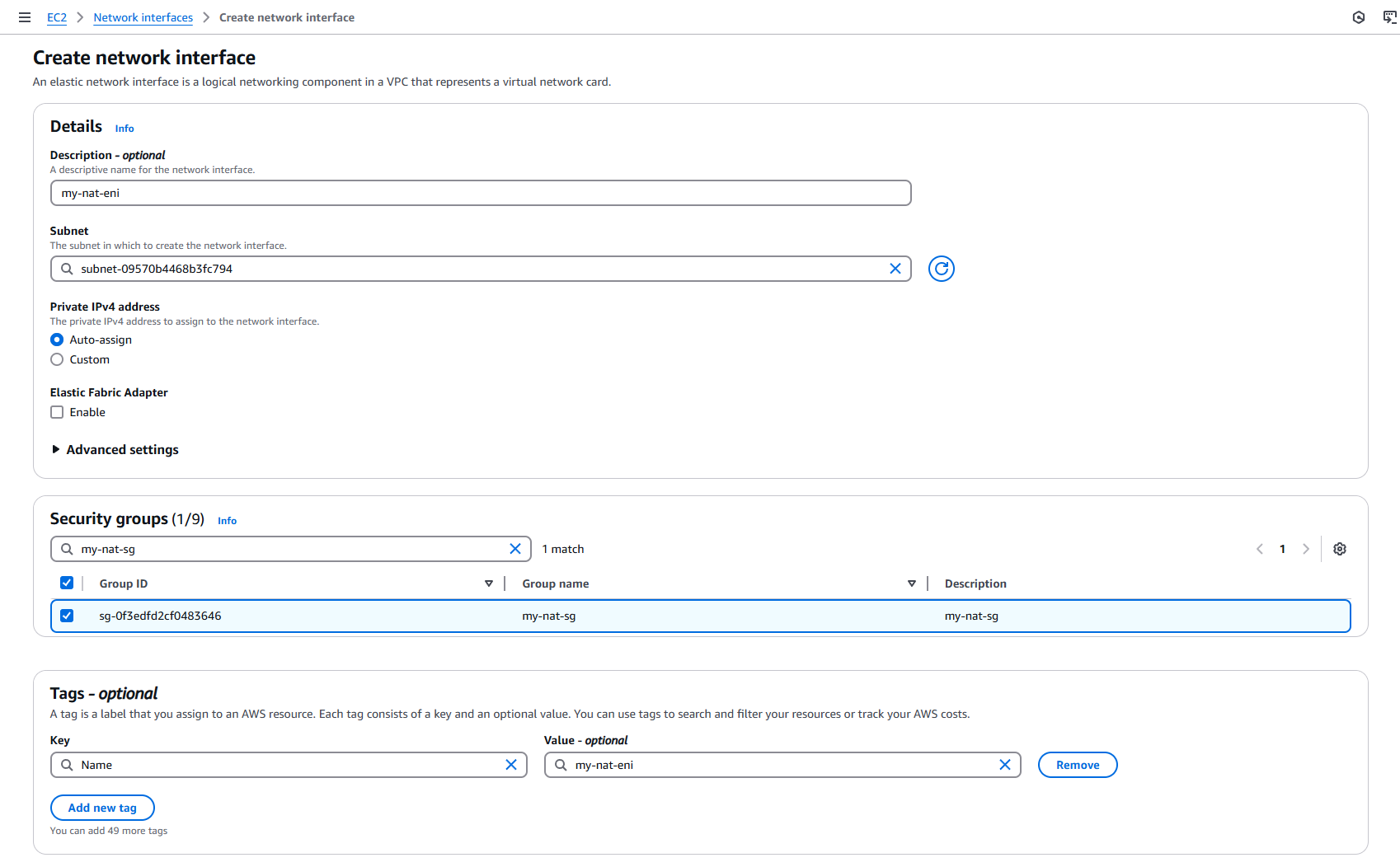Clear the tag Key field
This screenshot has width=1400, height=867.
tap(511, 765)
